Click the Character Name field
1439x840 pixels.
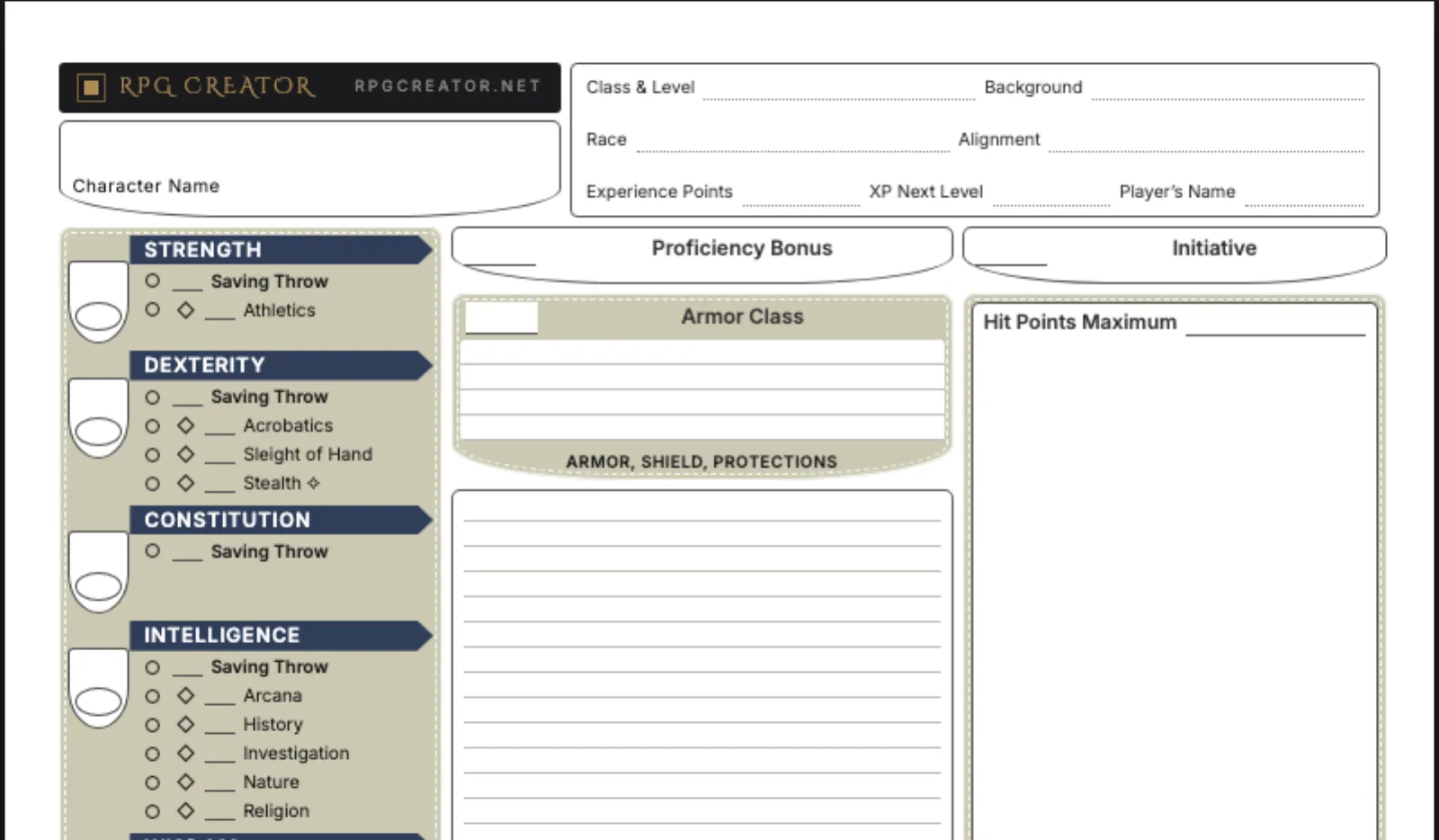[309, 168]
